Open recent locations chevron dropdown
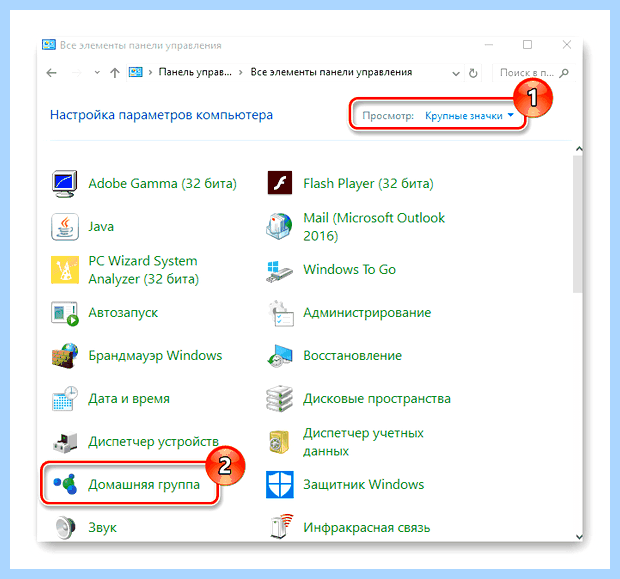The image size is (620, 579). coord(97,73)
